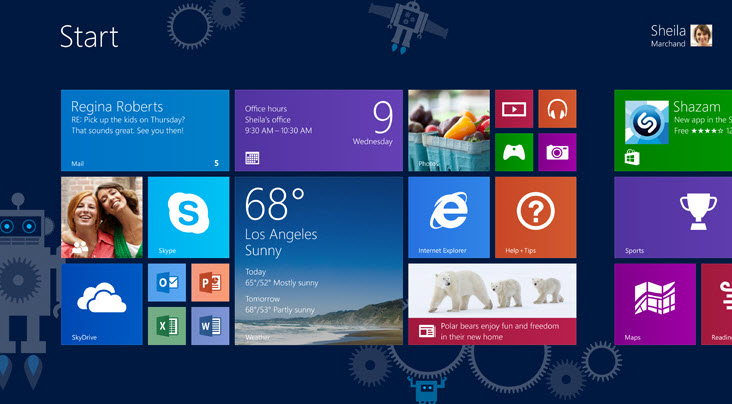Viewport: 732px width, 404px height.
Task: Open Mail tile from Regina Roberts
Action: pos(145,130)
